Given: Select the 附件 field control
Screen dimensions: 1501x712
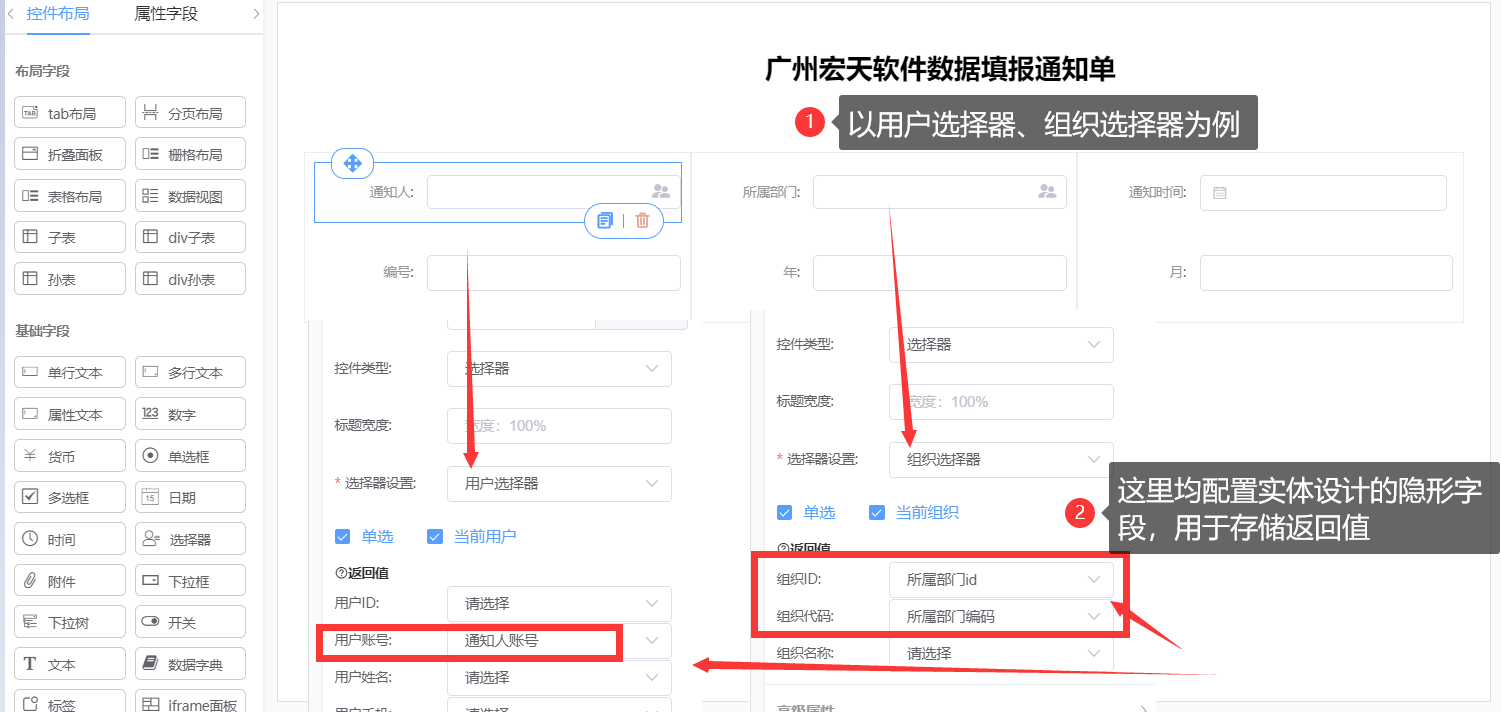Looking at the screenshot, I should tap(70, 581).
